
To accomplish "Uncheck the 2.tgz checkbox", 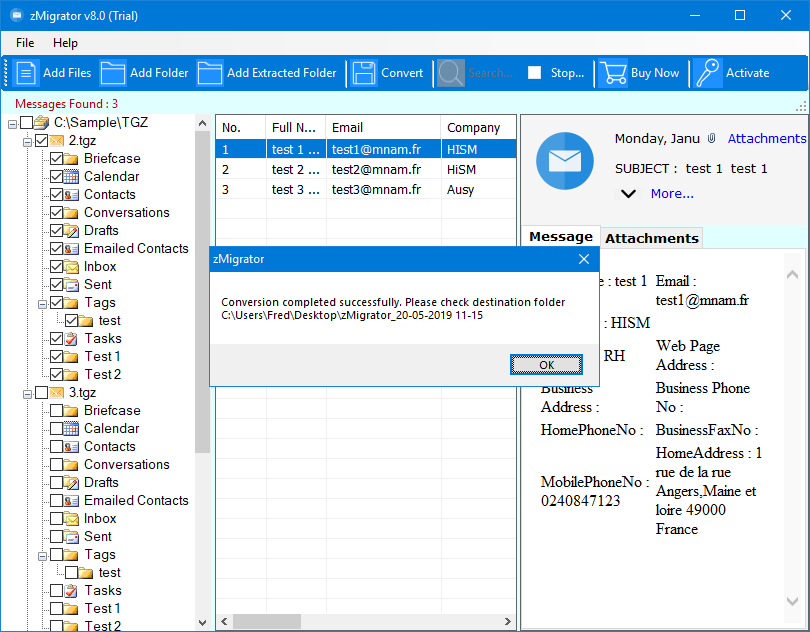I will pyautogui.click(x=42, y=141).
